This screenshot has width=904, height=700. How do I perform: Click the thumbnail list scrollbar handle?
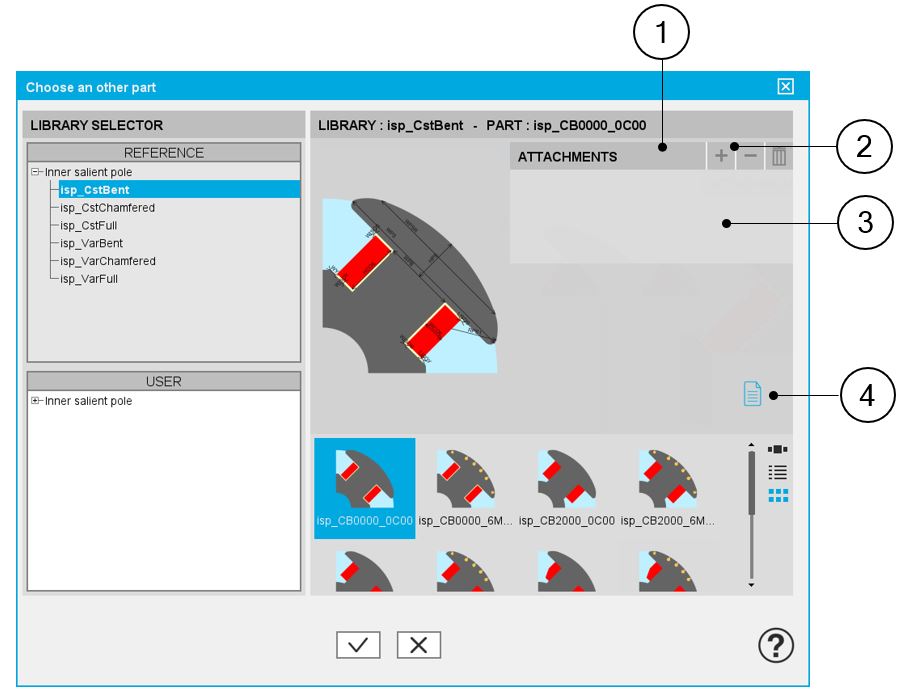(x=751, y=483)
